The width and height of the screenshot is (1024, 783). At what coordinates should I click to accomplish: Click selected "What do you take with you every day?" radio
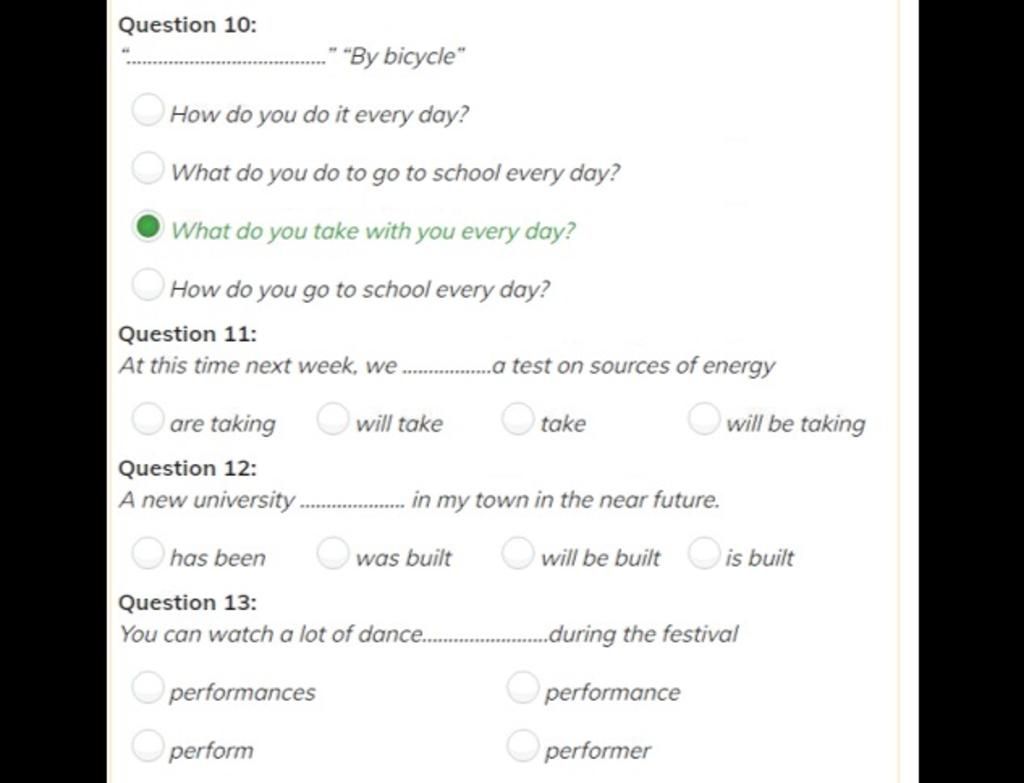pyautogui.click(x=148, y=227)
